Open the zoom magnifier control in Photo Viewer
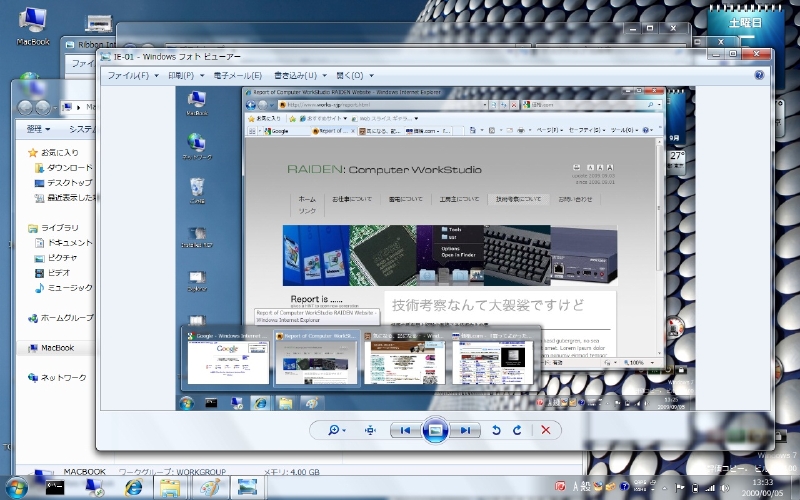 336,430
